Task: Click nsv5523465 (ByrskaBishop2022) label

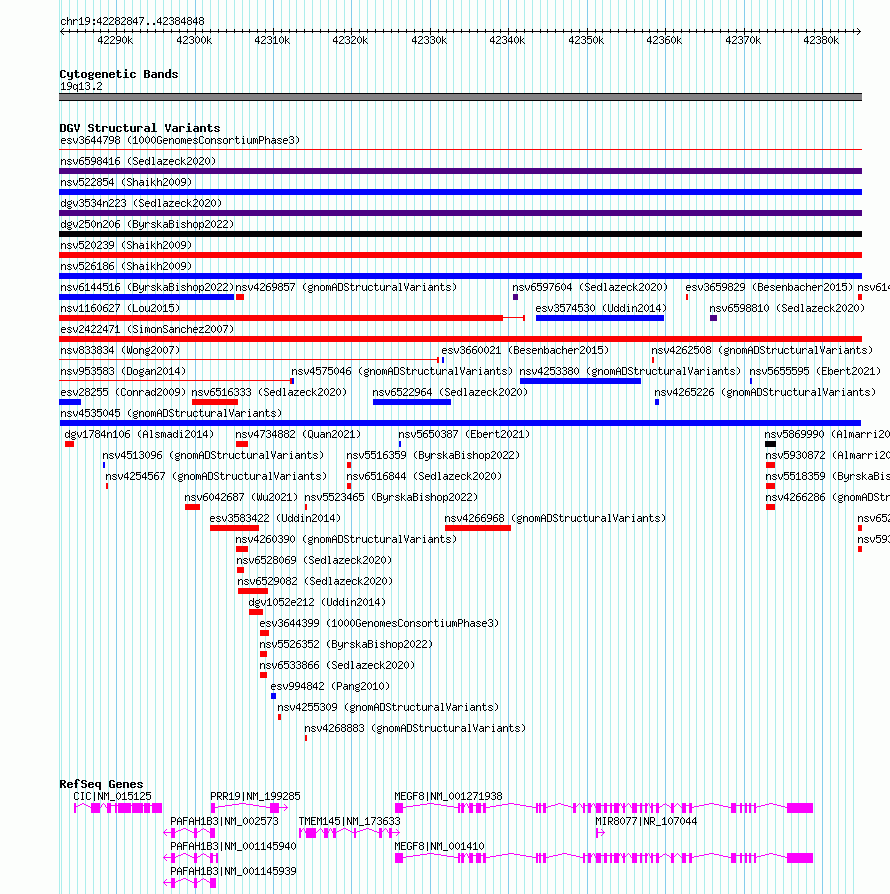Action: click(x=391, y=498)
